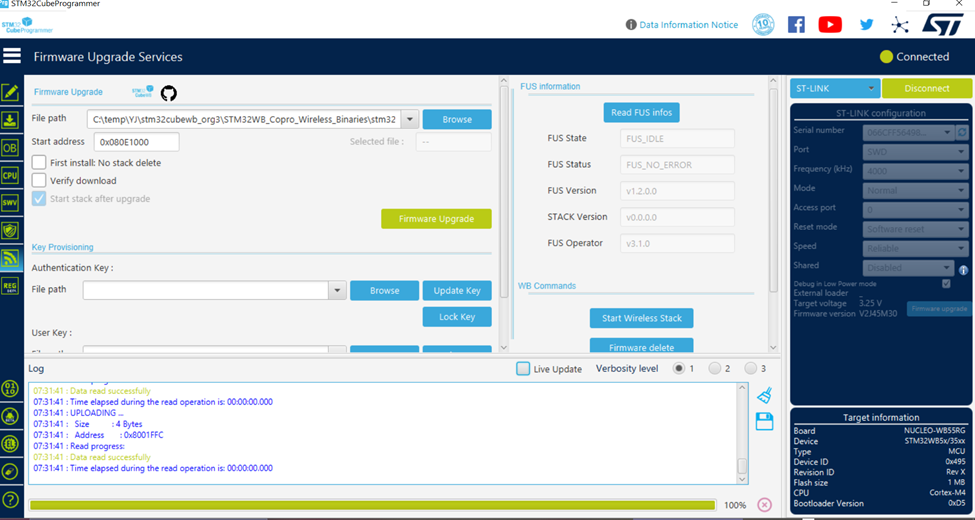Toggle Live Update checkbox
Screen dimensions: 975x520
point(524,368)
